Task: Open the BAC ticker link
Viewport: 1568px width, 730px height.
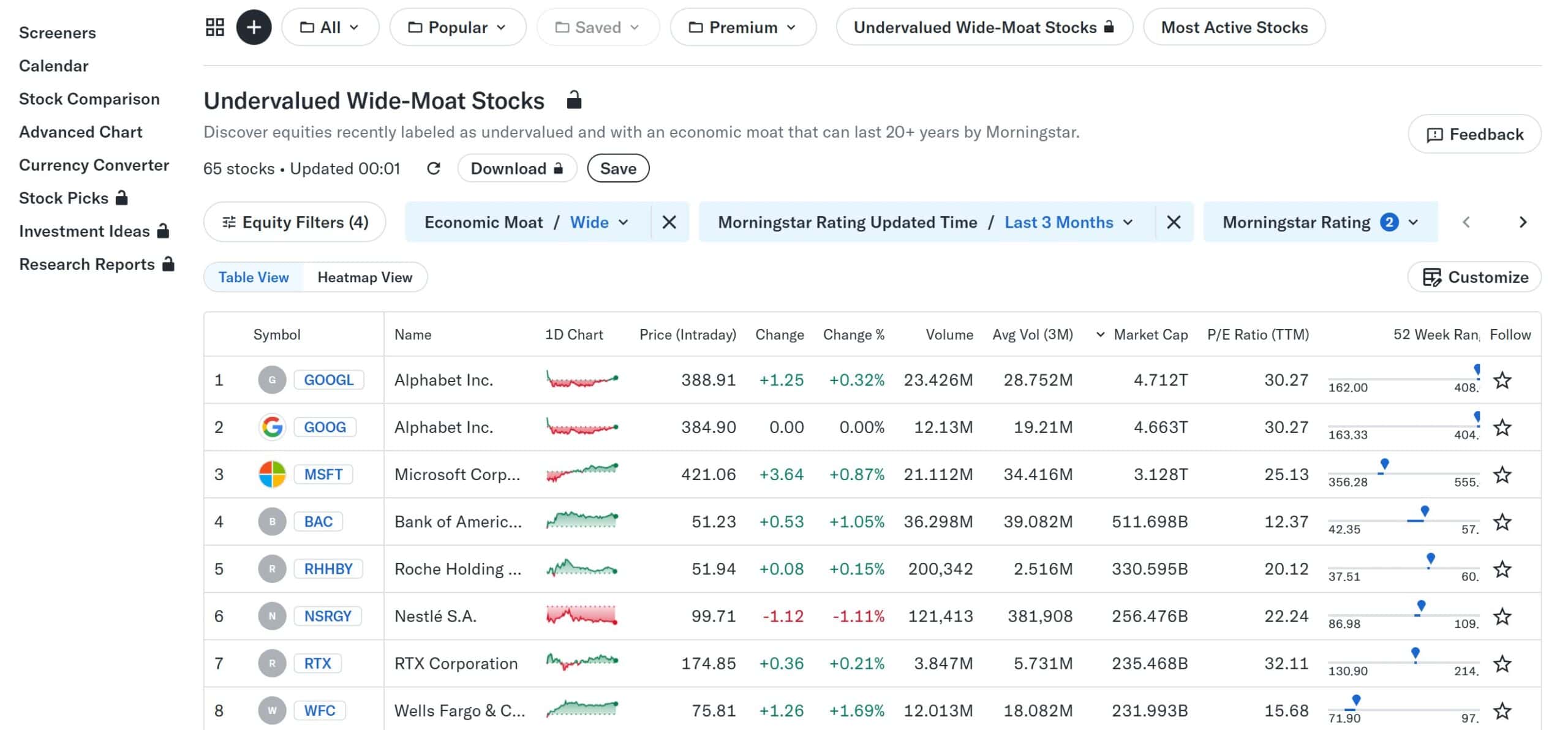Action: 318,522
